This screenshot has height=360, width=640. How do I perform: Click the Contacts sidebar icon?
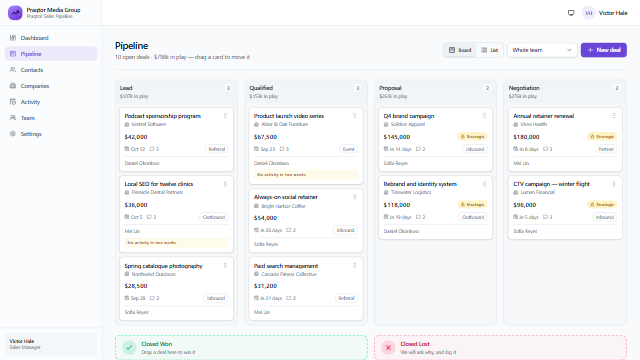pos(13,70)
